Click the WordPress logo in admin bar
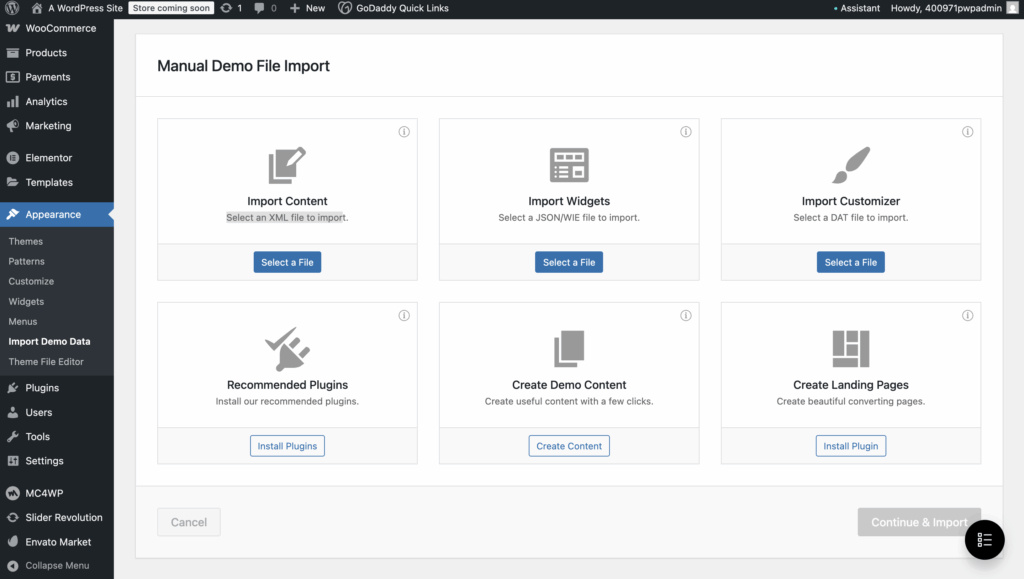Screen dimensions: 1024x579 (12, 8)
